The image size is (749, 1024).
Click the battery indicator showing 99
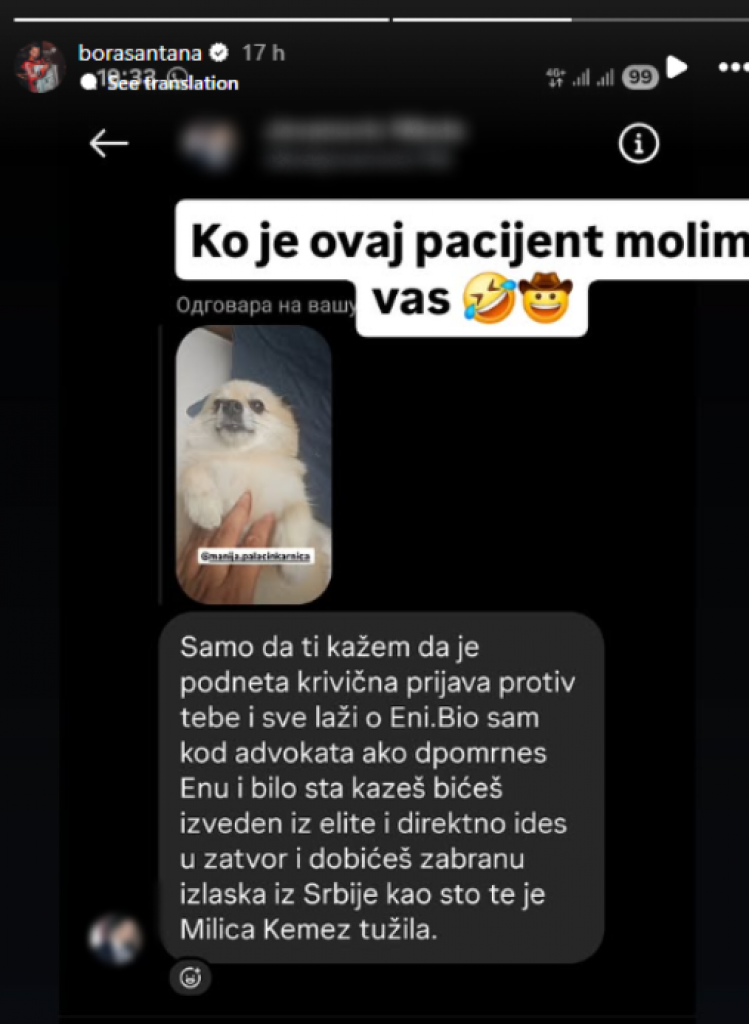pos(640,78)
